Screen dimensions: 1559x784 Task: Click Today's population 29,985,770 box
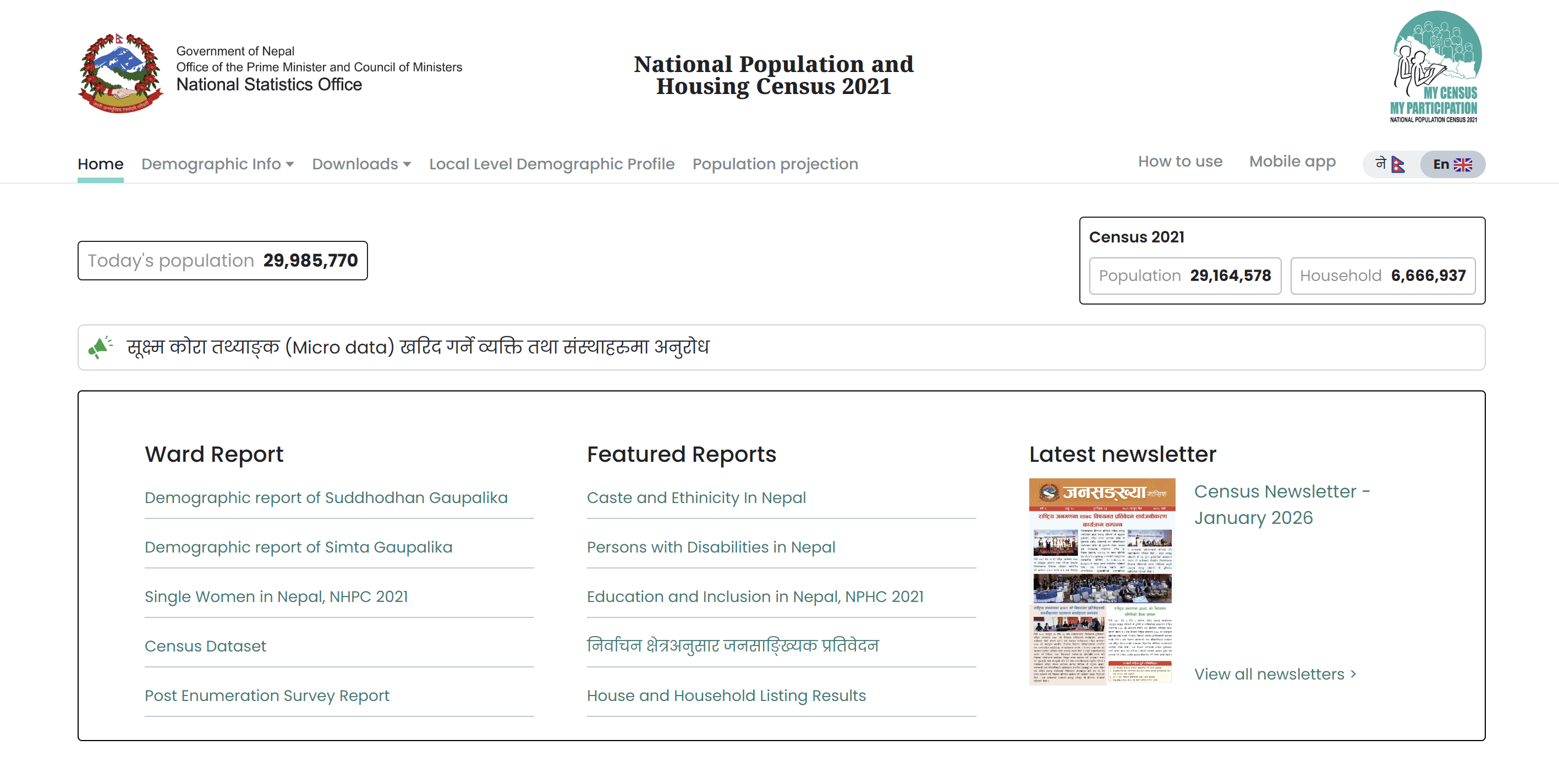222,260
